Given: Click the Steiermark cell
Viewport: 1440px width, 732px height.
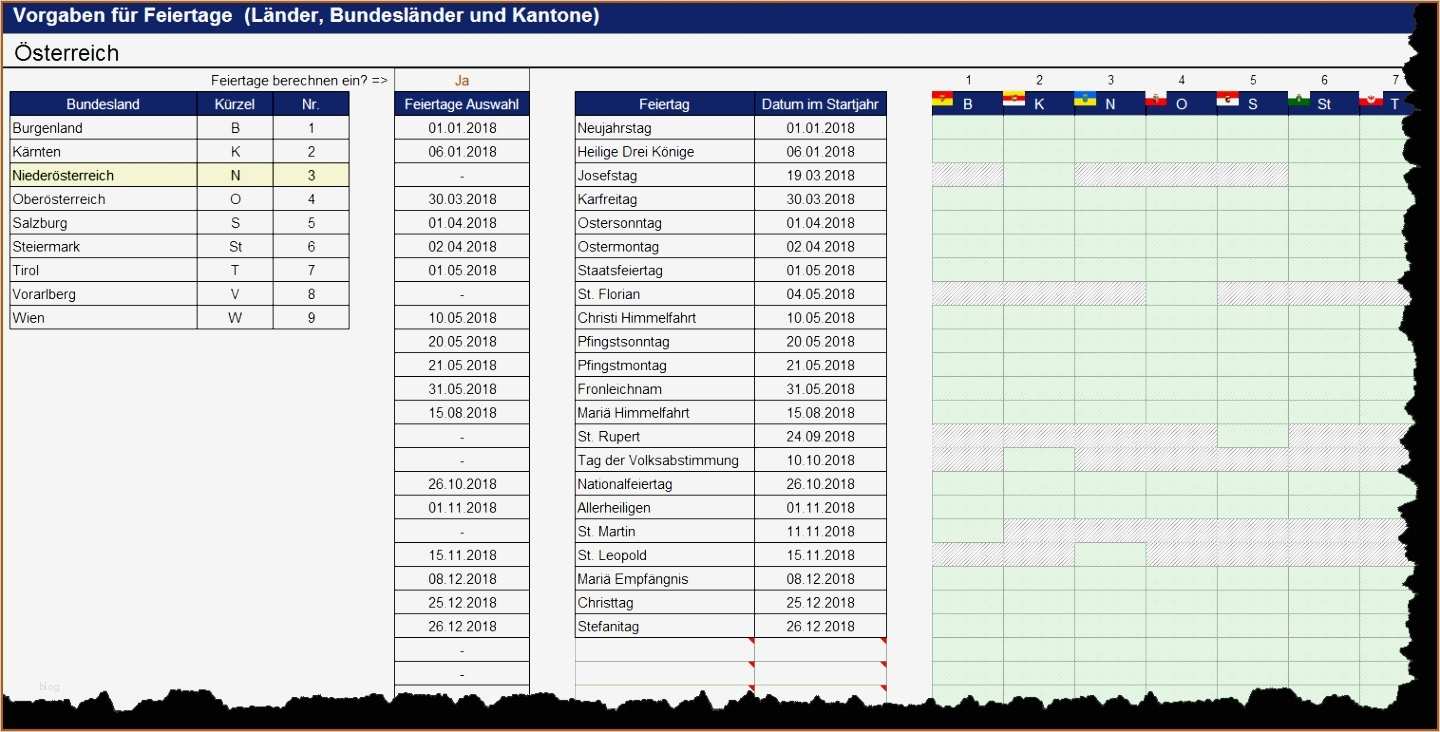Looking at the screenshot, I should tap(103, 246).
